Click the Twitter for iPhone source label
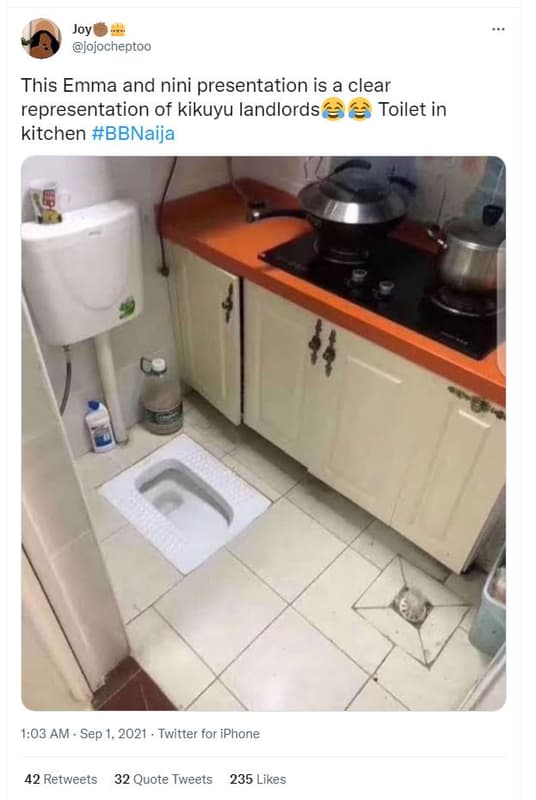 209,734
